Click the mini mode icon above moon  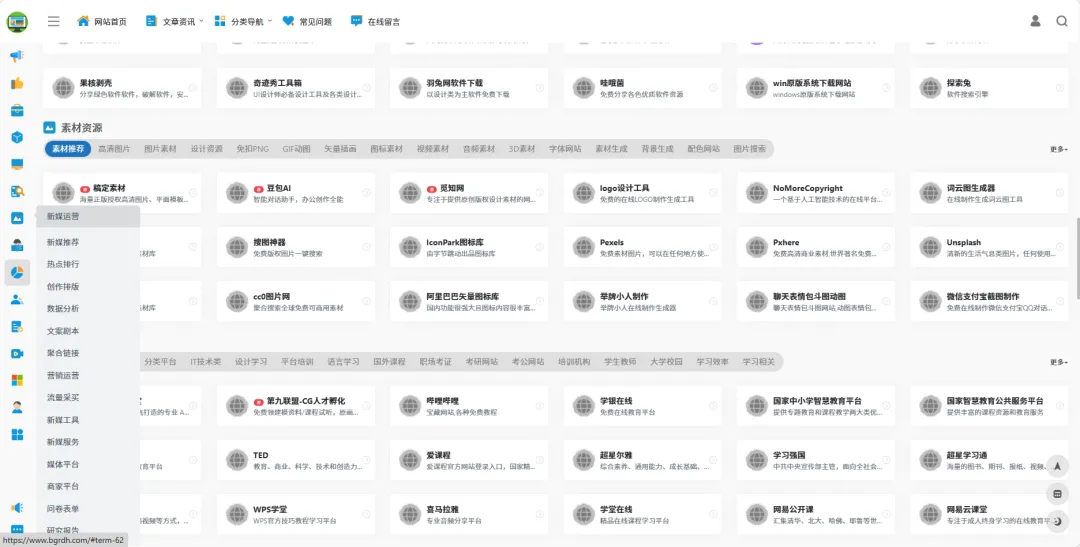[x=1058, y=494]
